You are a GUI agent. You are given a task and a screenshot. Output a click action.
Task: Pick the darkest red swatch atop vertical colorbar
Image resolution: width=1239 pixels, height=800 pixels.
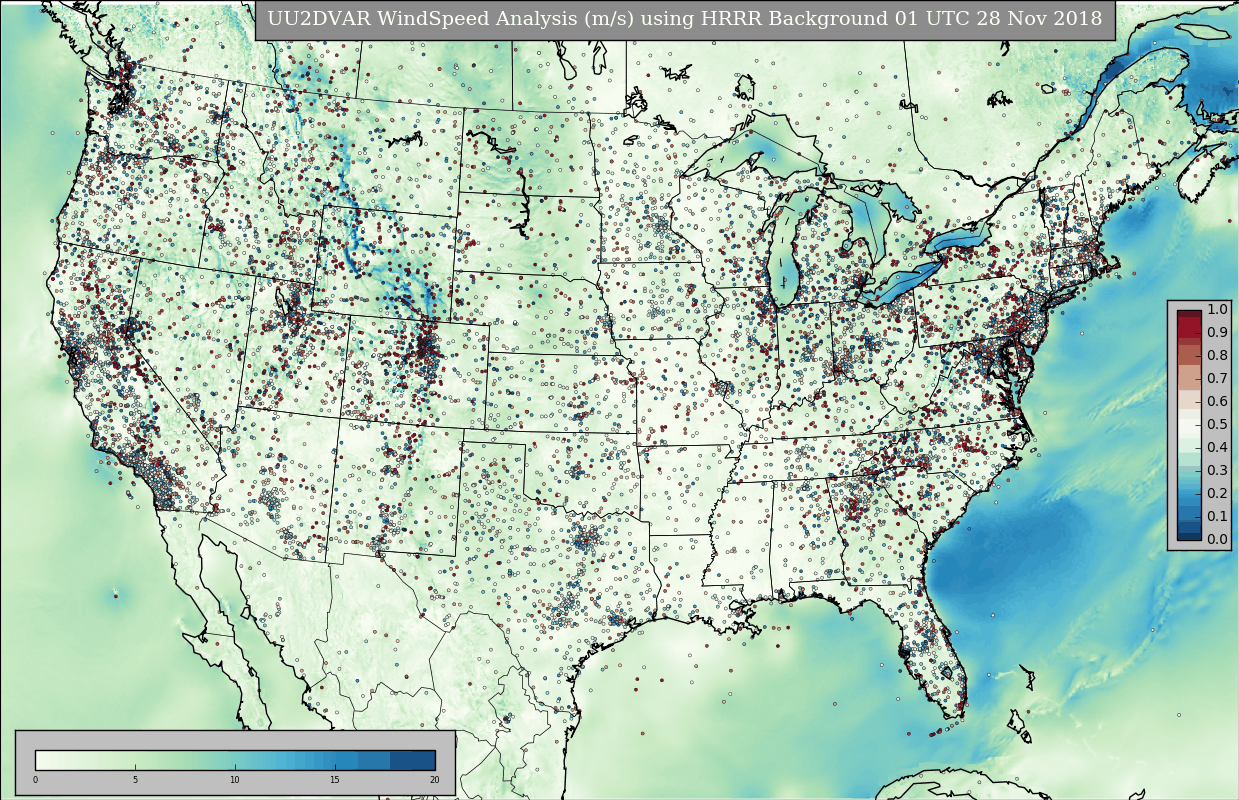pyautogui.click(x=1189, y=316)
